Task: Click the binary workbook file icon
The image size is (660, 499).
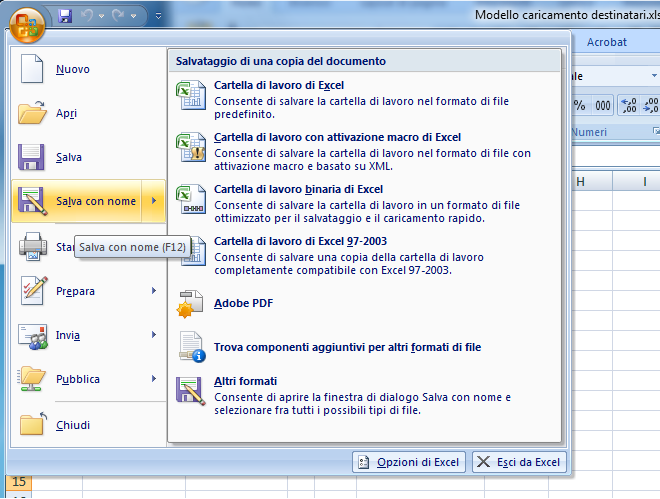Action: click(x=191, y=199)
